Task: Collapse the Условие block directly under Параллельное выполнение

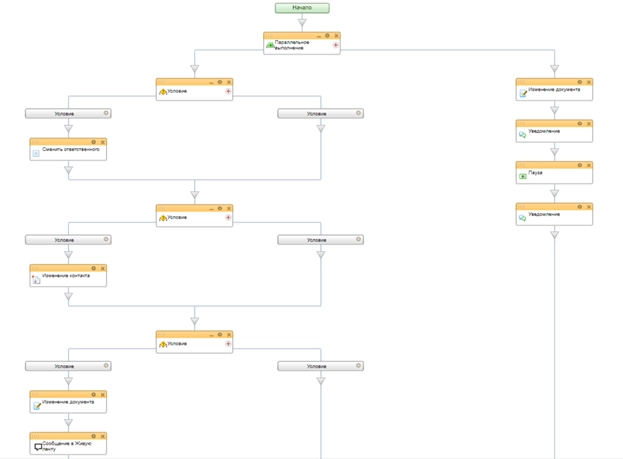Action: point(210,82)
